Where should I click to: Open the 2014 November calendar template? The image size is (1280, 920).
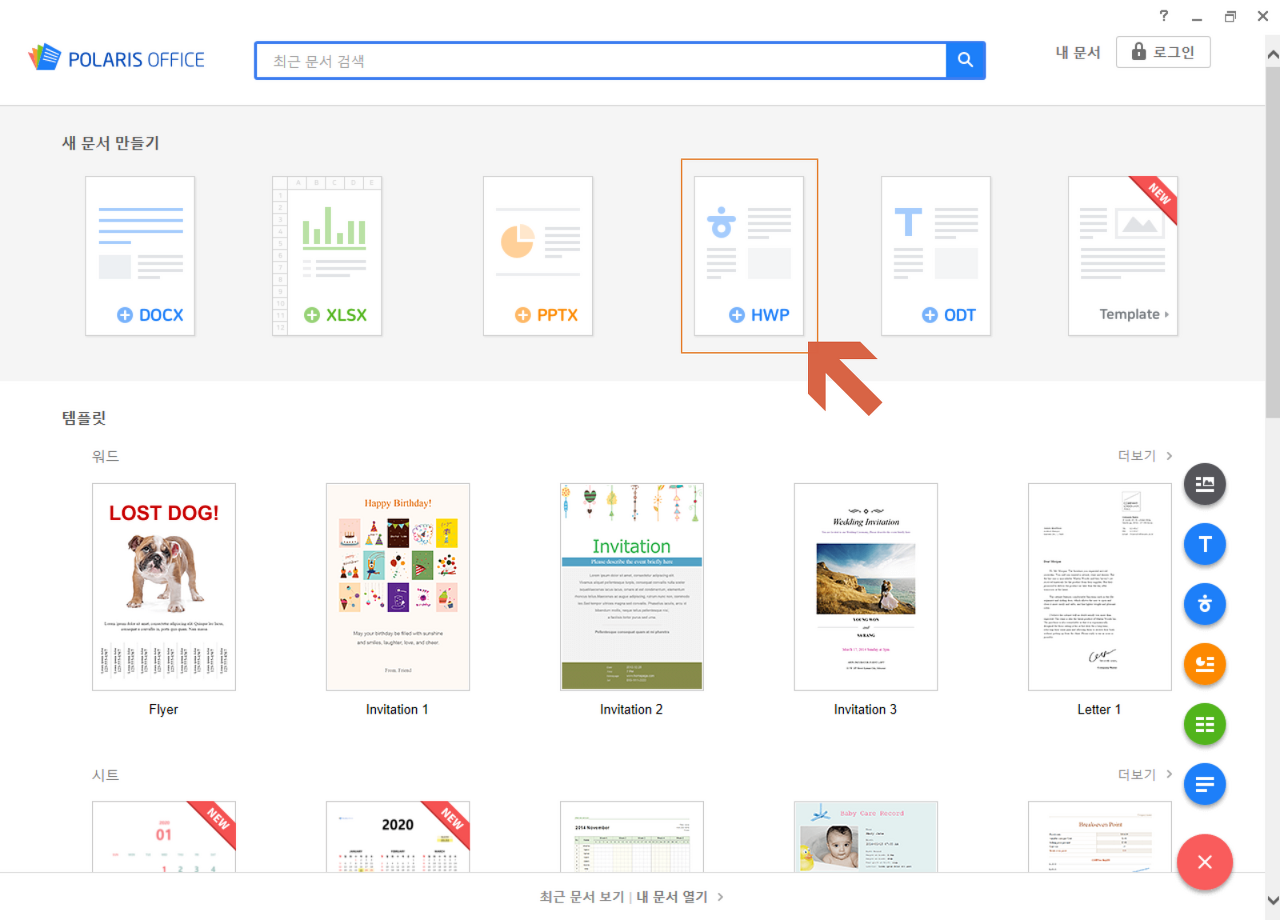point(632,837)
